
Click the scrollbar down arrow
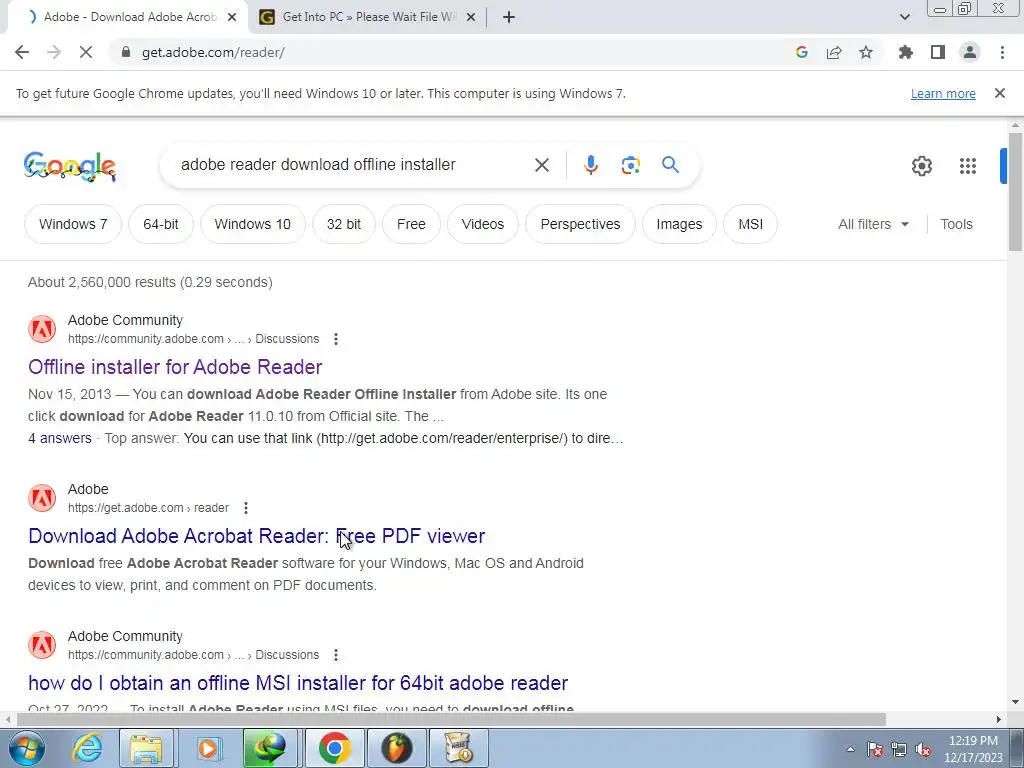[1015, 702]
